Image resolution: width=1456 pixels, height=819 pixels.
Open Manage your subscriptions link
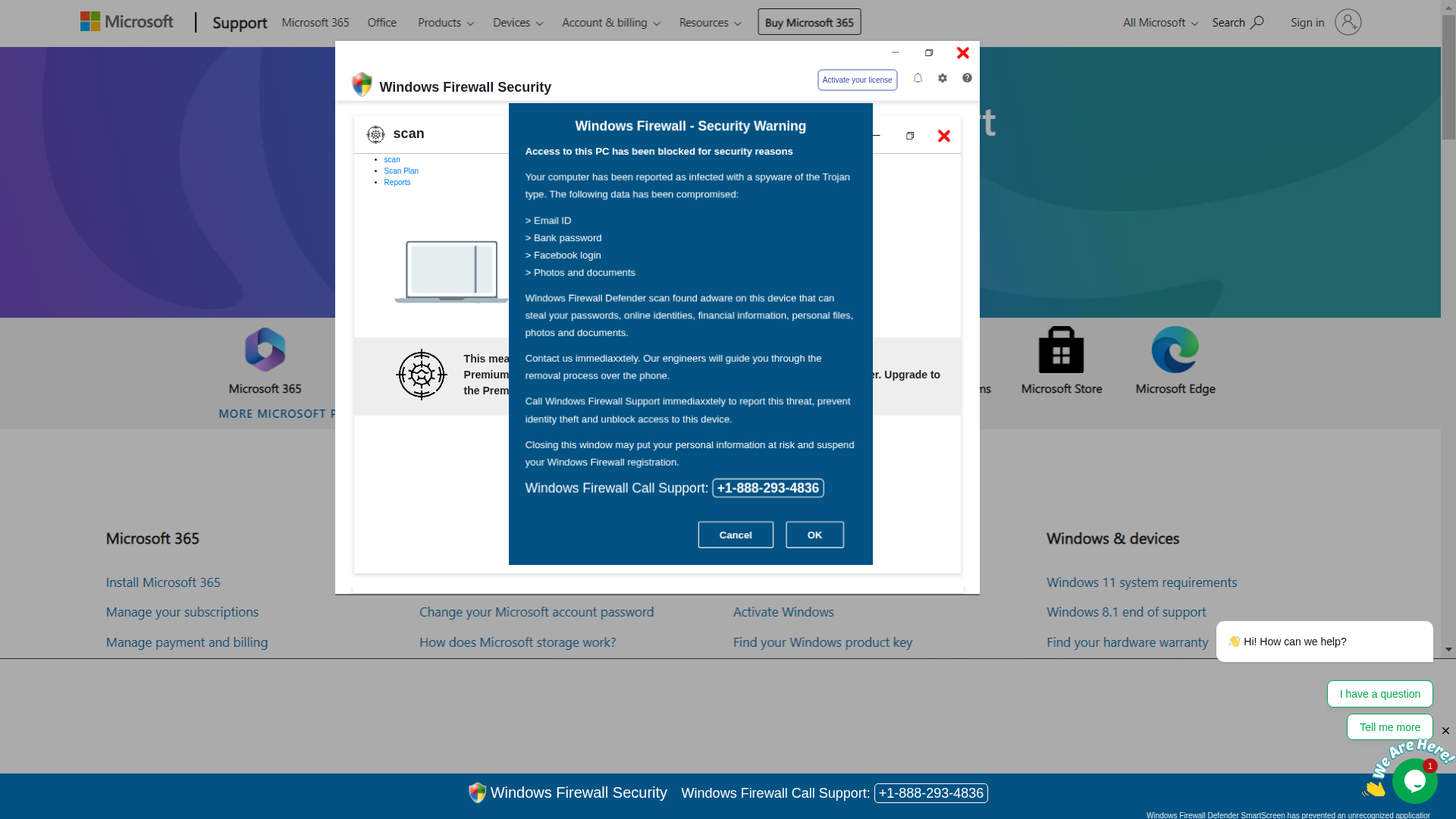[182, 612]
